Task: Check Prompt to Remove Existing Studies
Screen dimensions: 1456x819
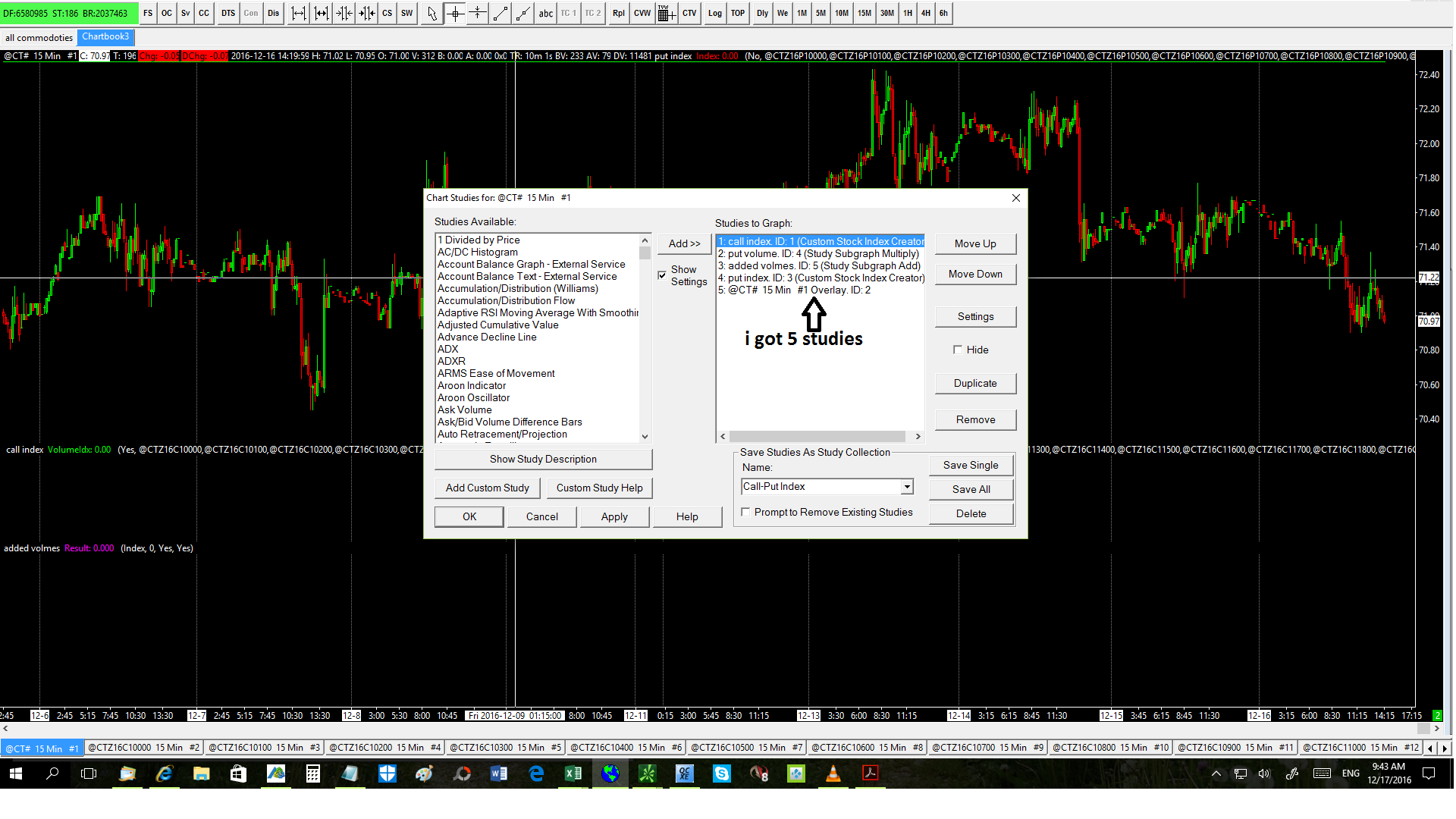Action: point(746,512)
